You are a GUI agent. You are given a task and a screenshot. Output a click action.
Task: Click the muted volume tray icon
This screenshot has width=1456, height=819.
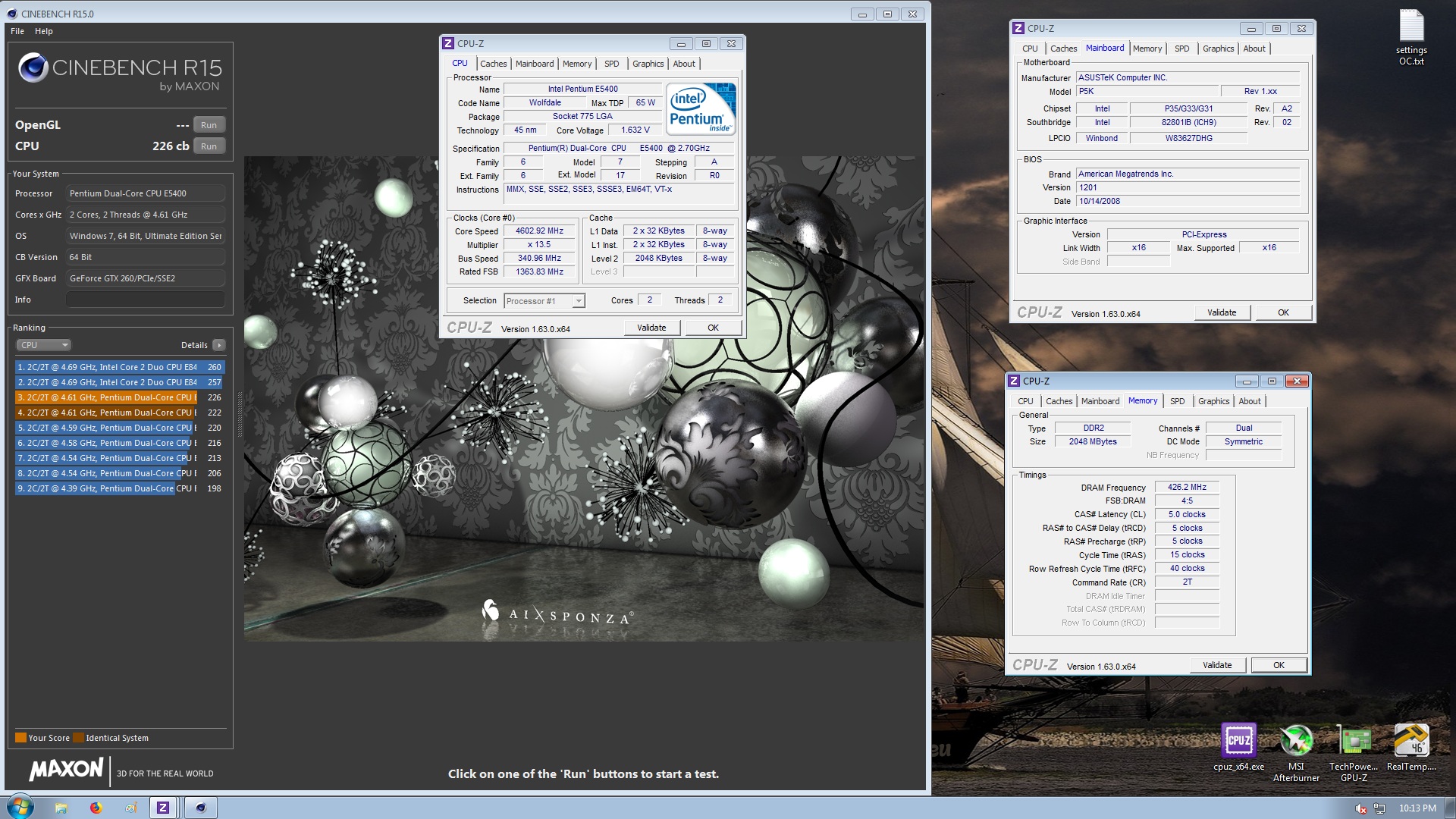click(1361, 809)
